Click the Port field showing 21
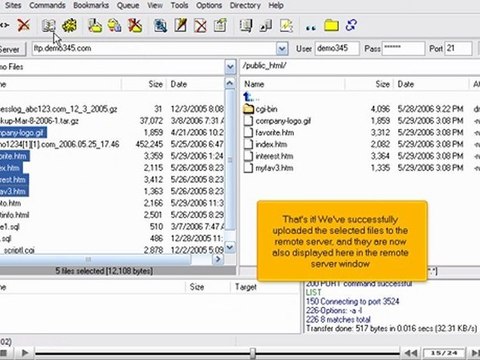The image size is (480, 360). (x=458, y=49)
